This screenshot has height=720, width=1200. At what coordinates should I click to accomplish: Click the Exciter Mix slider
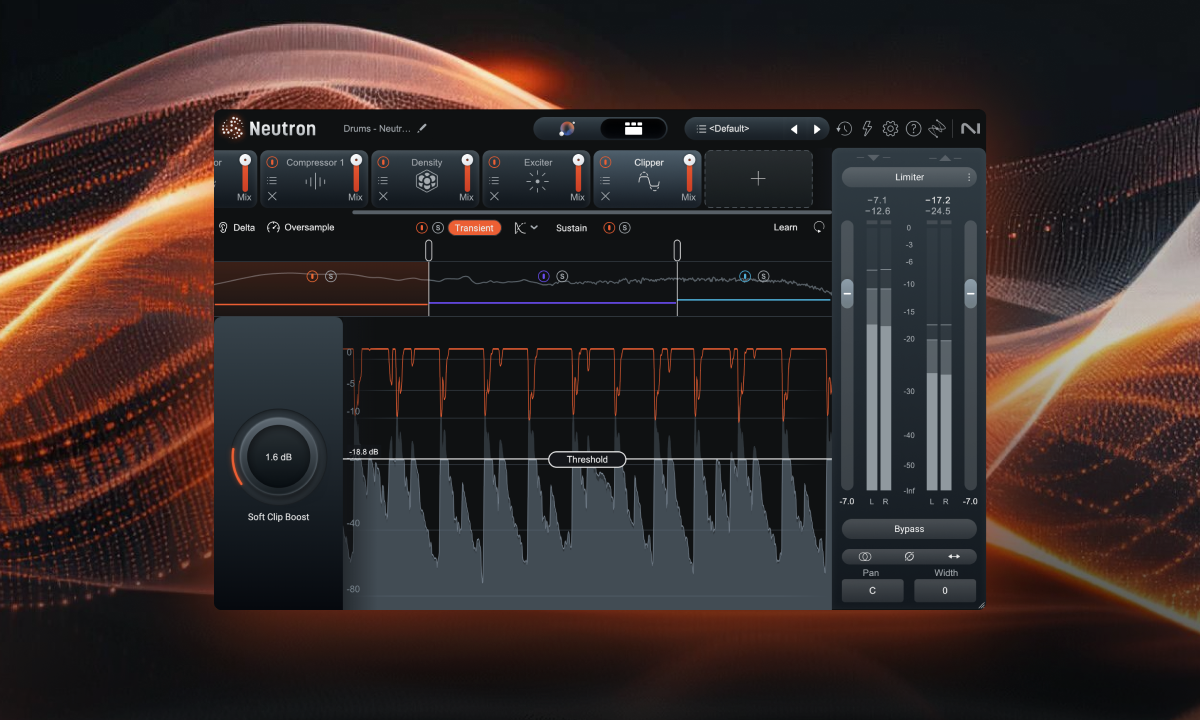pyautogui.click(x=577, y=173)
